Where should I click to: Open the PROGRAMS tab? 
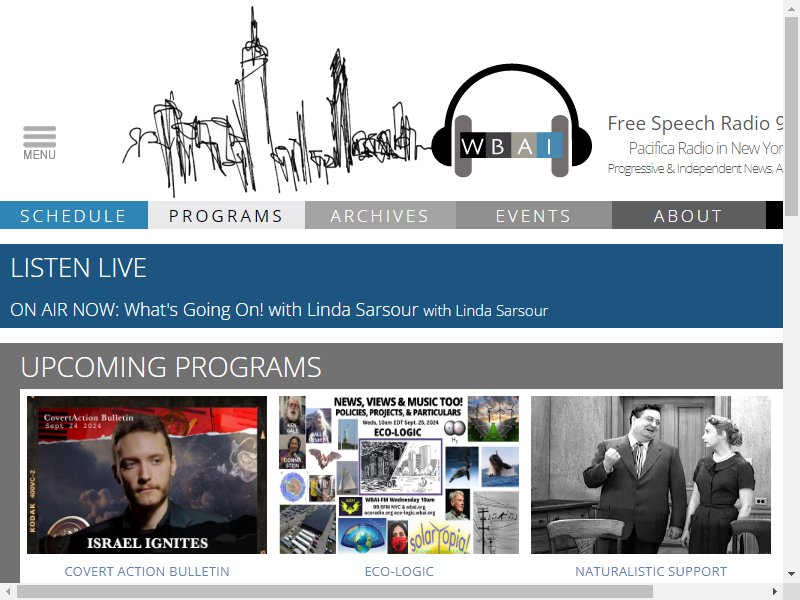point(227,215)
